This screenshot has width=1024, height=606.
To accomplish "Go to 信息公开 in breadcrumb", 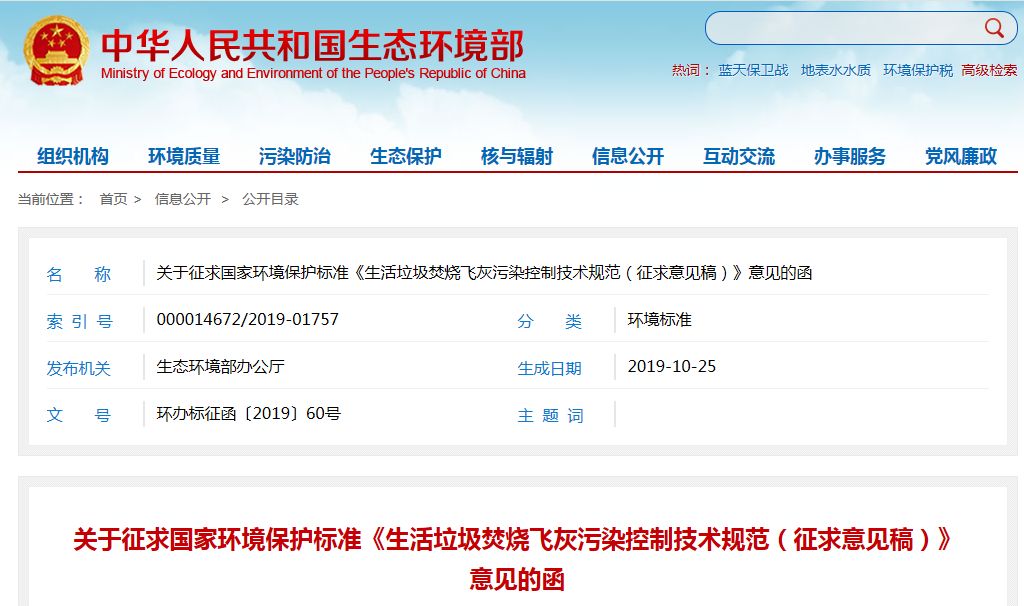I will pyautogui.click(x=183, y=199).
